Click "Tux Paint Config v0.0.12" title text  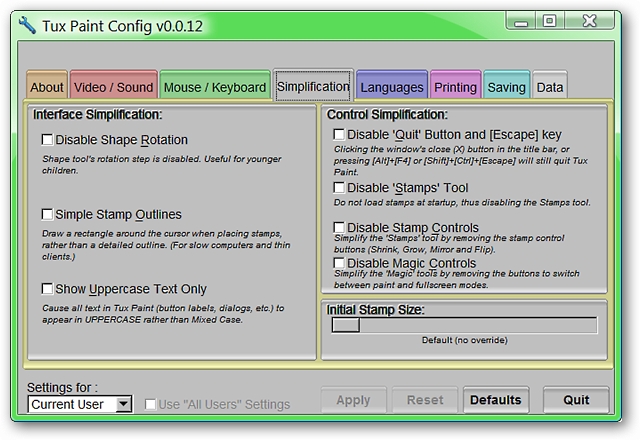click(x=122, y=26)
